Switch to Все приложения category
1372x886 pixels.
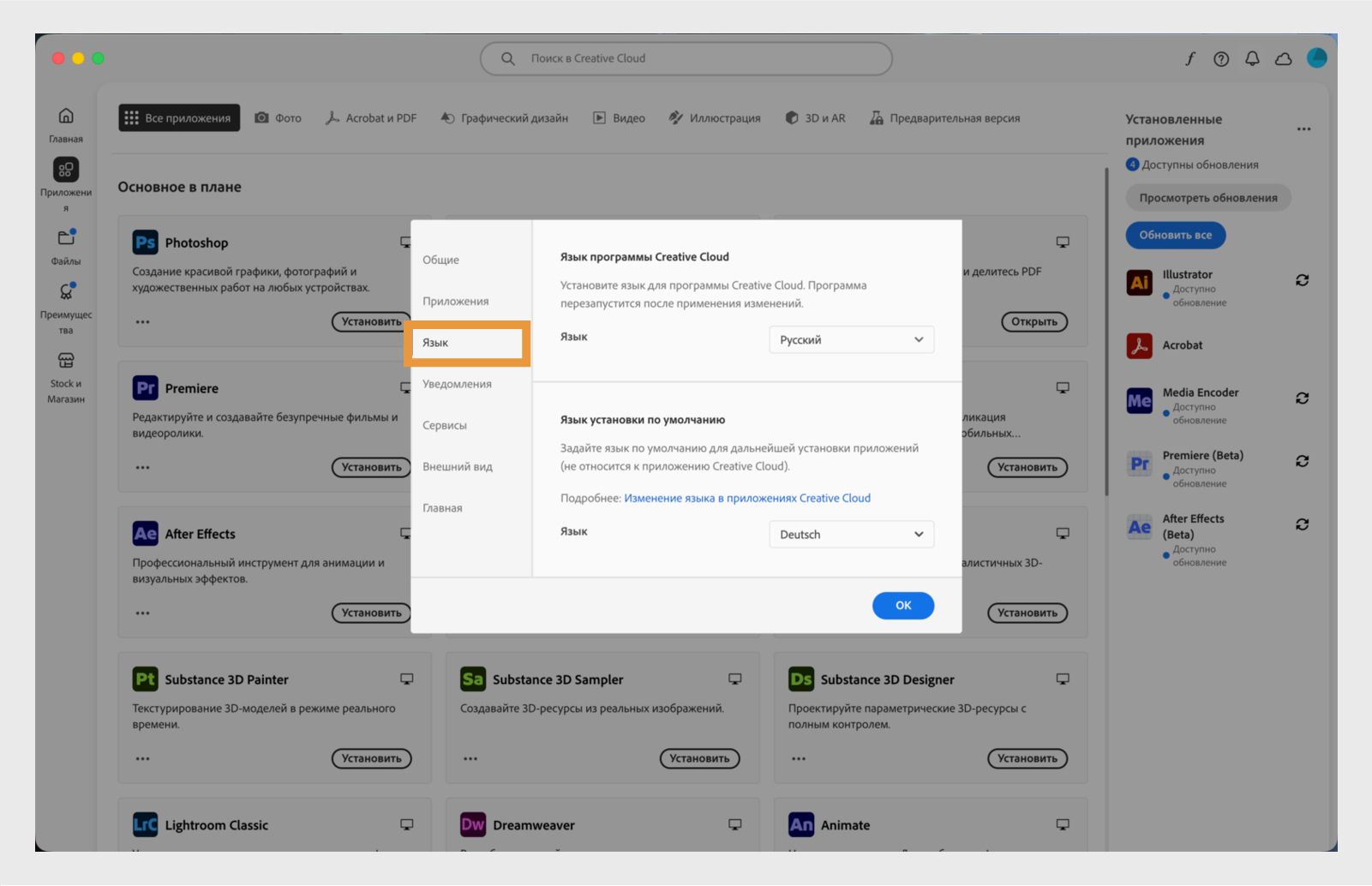[179, 118]
